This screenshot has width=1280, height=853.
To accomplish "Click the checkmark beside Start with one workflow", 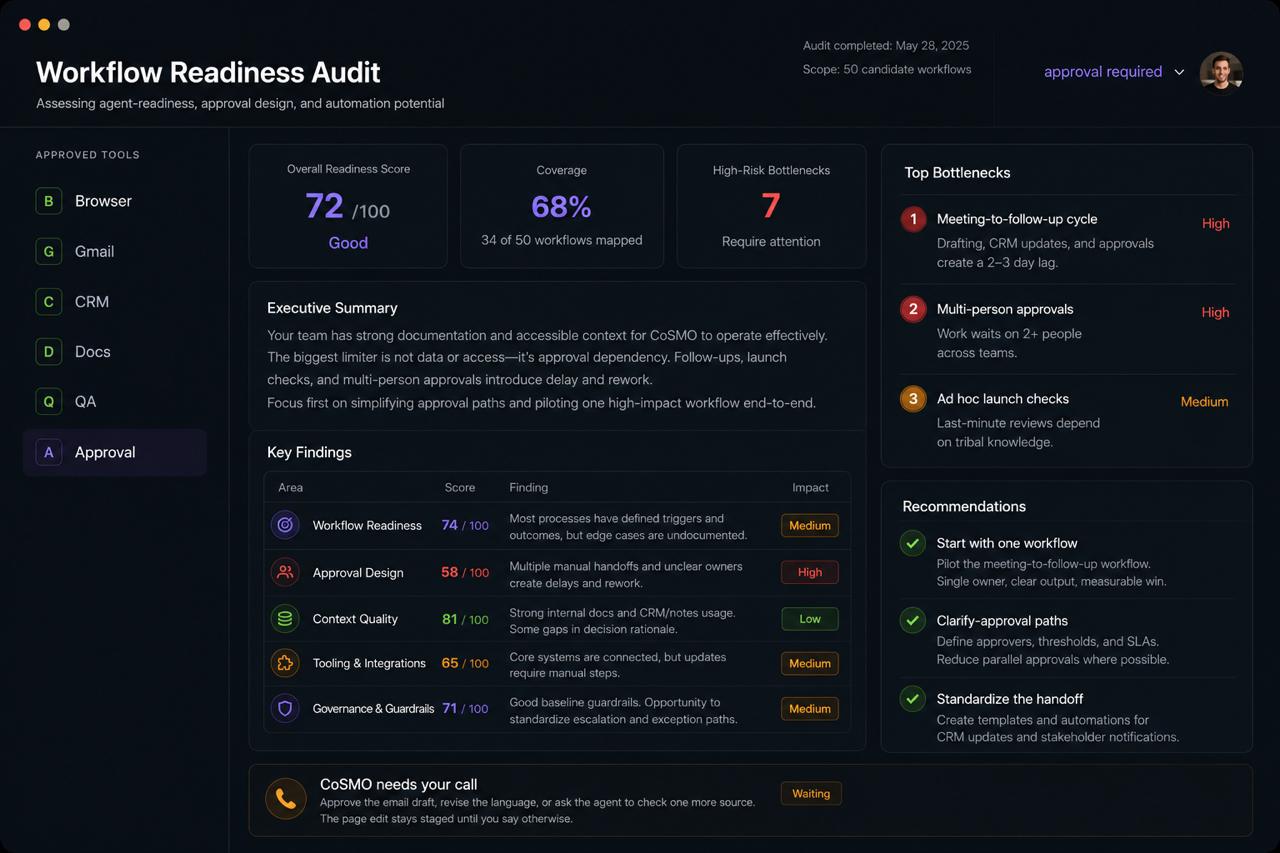I will 912,543.
